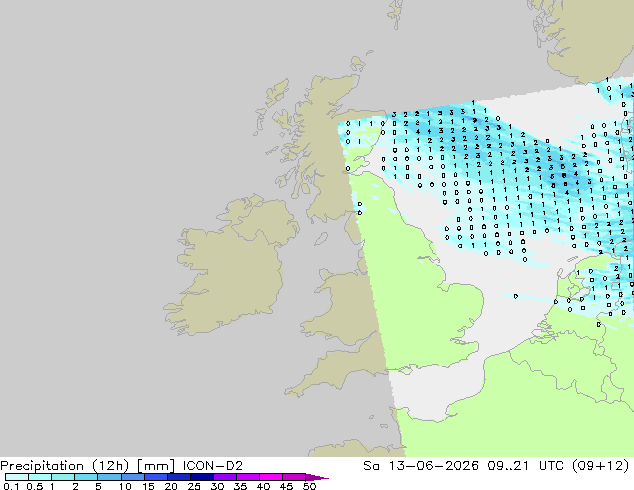
Task: Select the 5–10 mm legend color swatch
Action: 109,477
